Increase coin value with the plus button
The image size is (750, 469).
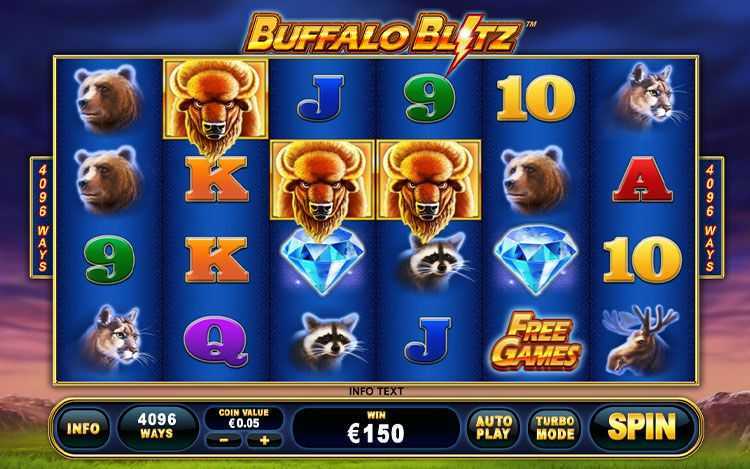point(265,440)
